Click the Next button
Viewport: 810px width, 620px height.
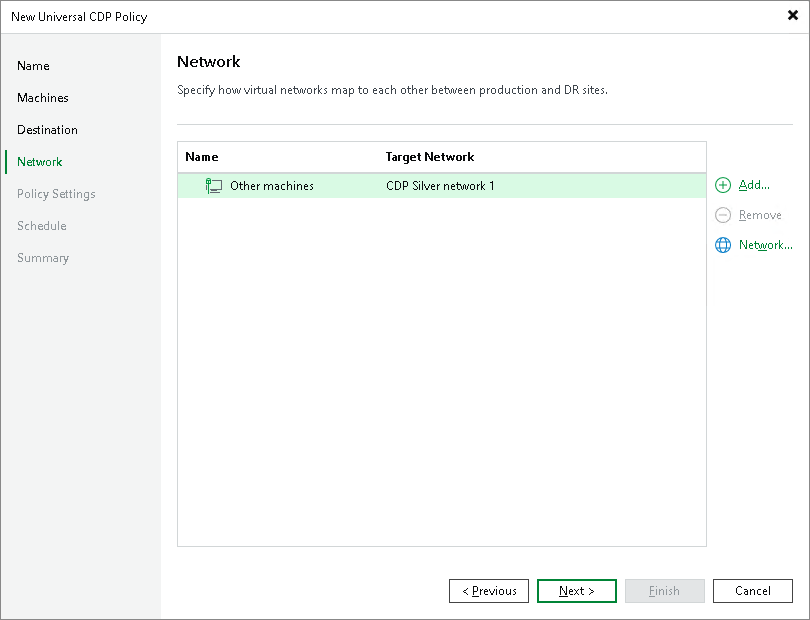click(x=577, y=591)
